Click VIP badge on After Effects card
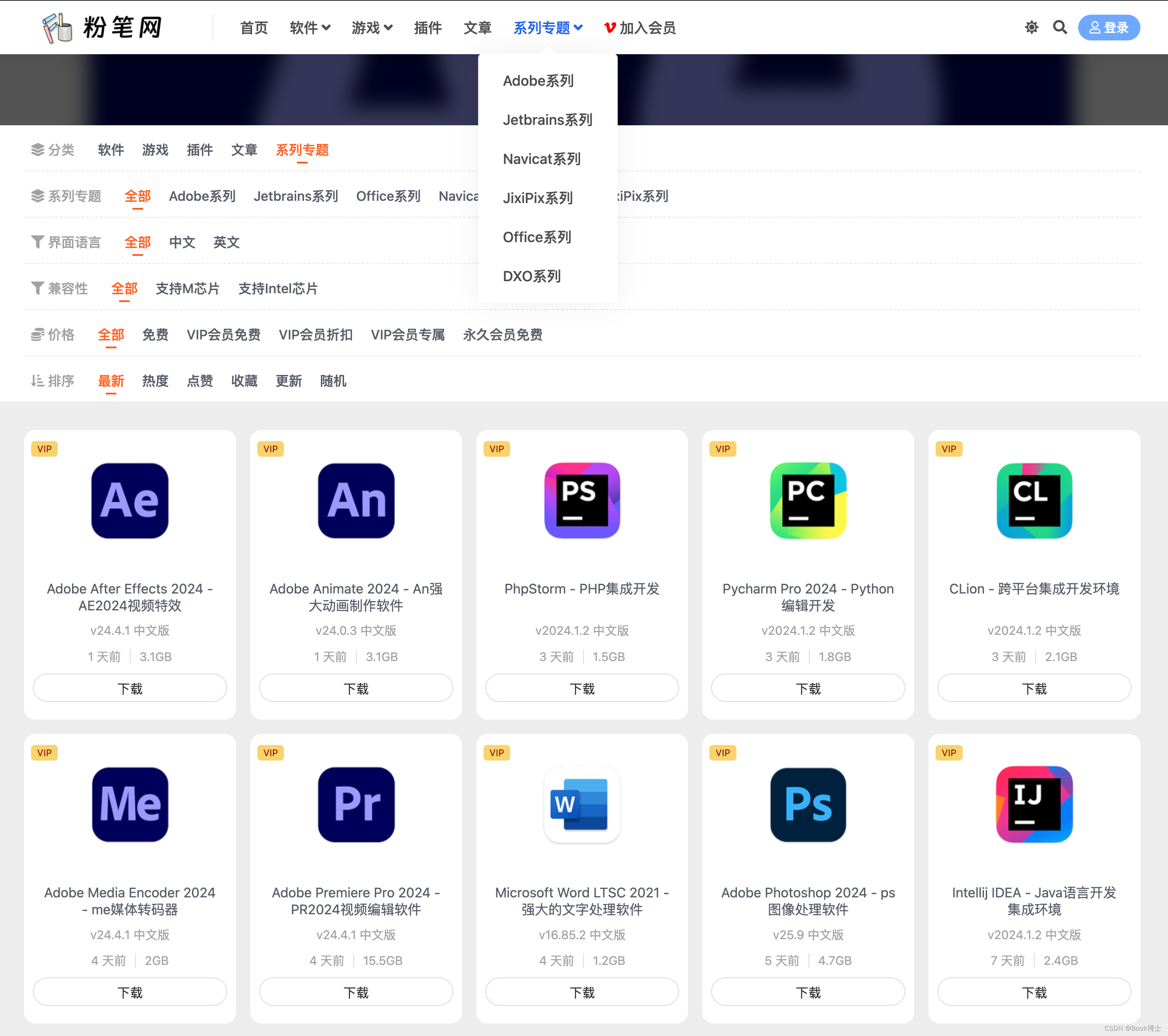Screen dimensions: 1168x1036 (x=44, y=449)
